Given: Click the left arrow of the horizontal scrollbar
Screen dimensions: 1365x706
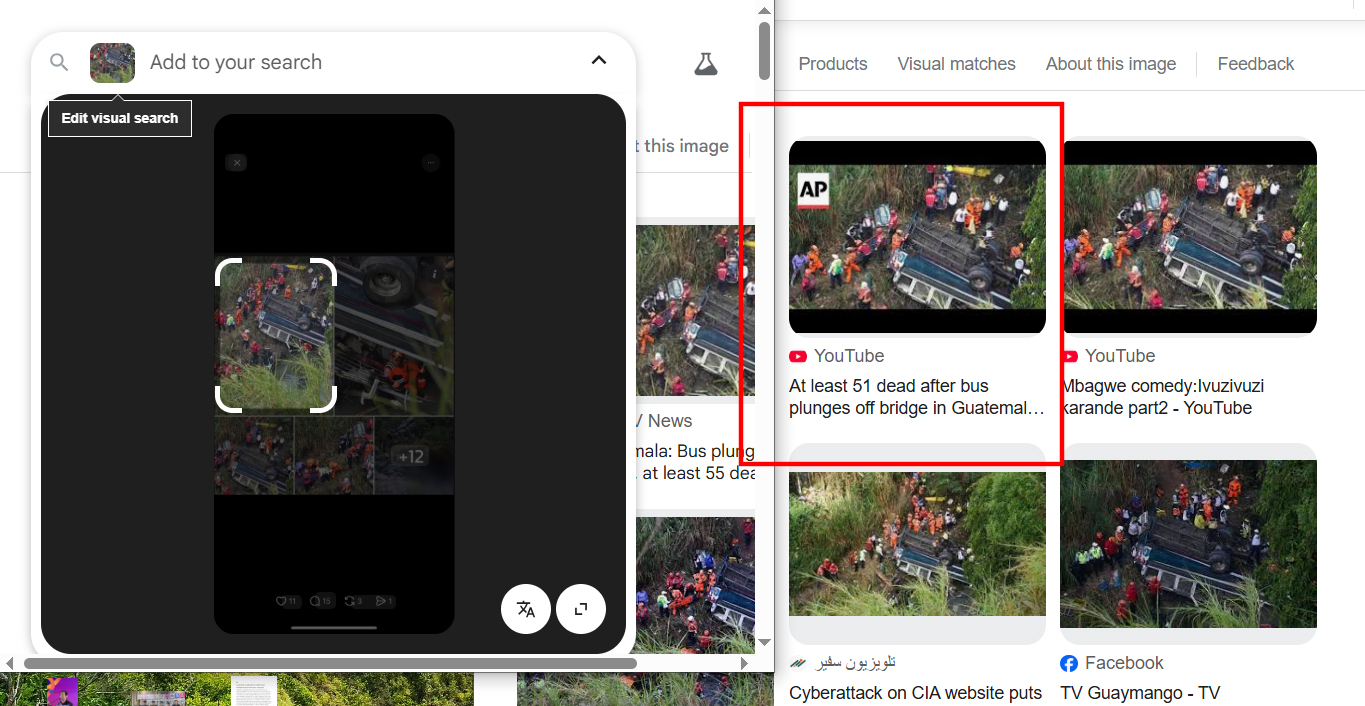Looking at the screenshot, I should click(x=10, y=663).
